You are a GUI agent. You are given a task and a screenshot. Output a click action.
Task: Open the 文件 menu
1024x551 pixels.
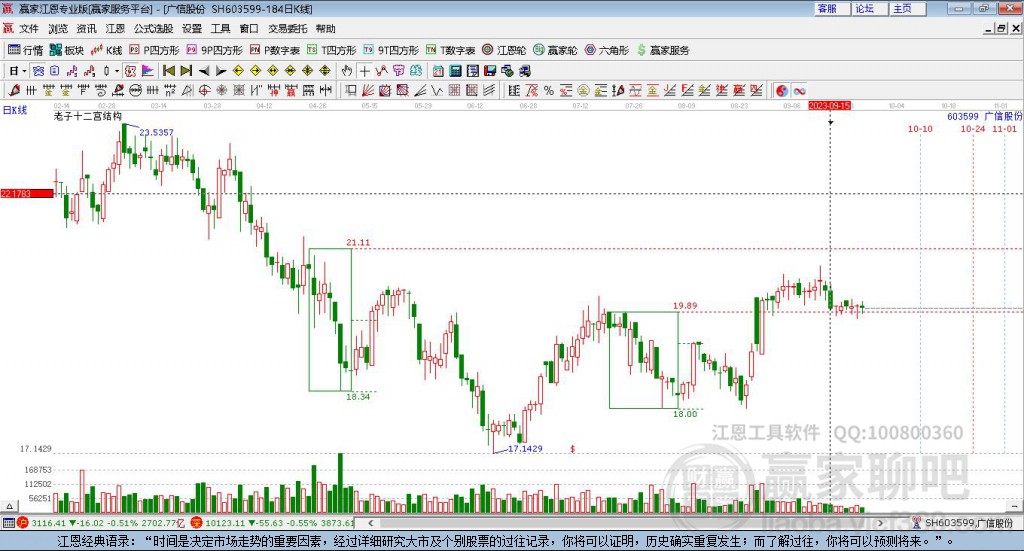pyautogui.click(x=29, y=29)
